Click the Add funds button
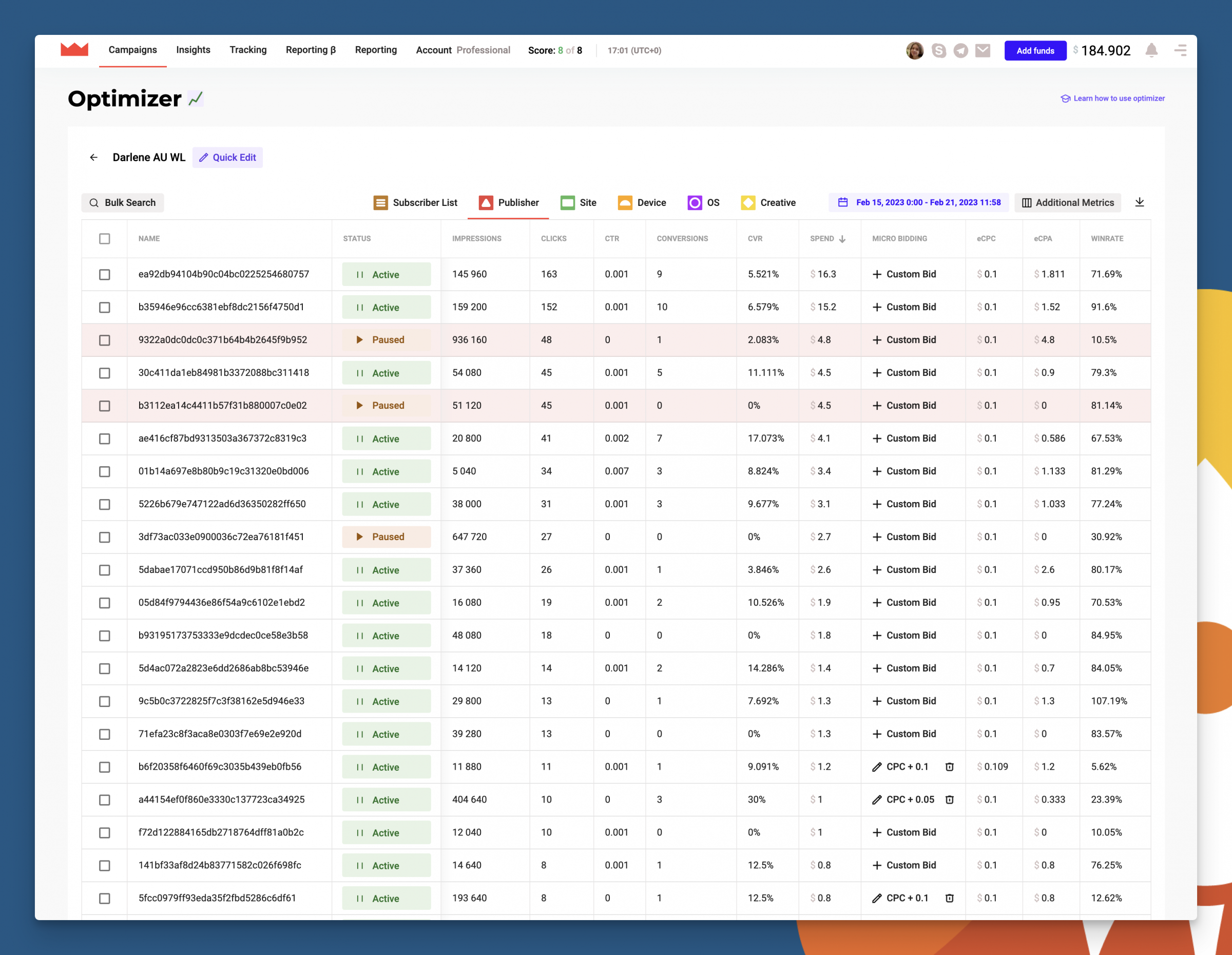 (x=1034, y=51)
